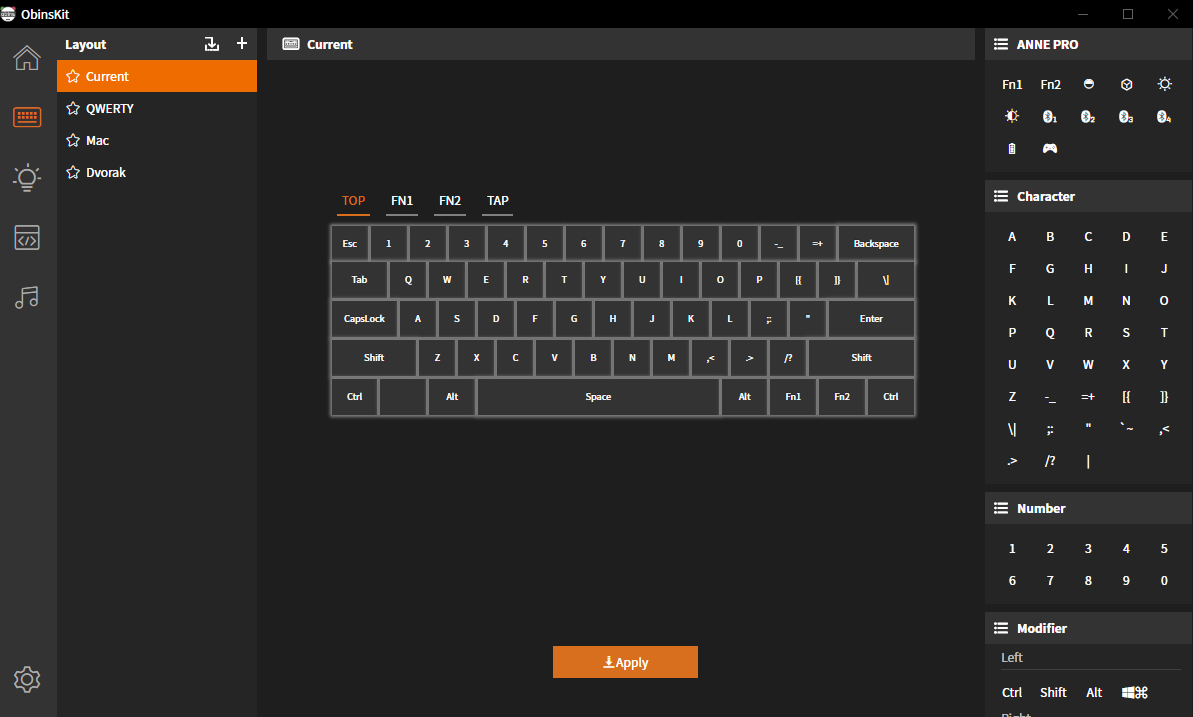Pick letter Z in Character panel
The image size is (1193, 717).
click(x=1012, y=397)
